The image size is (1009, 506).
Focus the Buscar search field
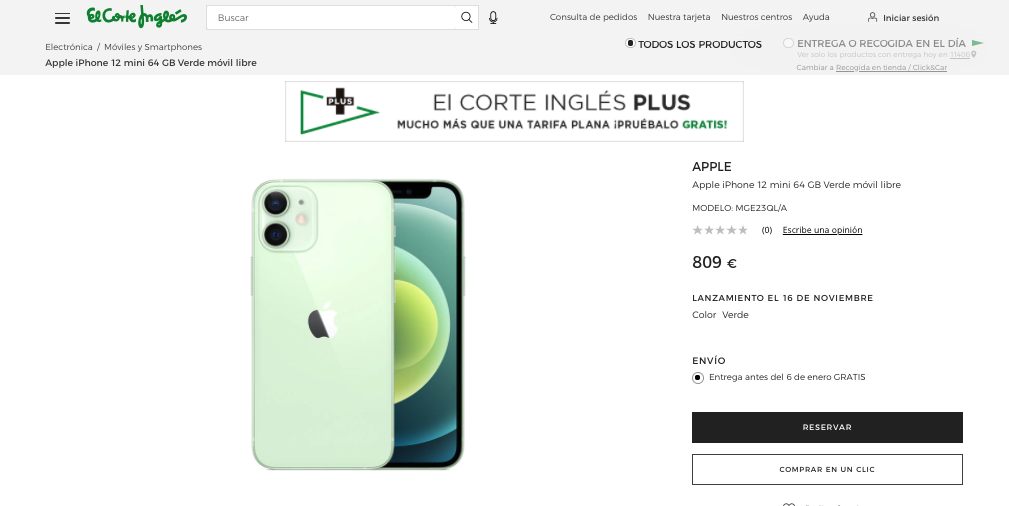(x=333, y=17)
